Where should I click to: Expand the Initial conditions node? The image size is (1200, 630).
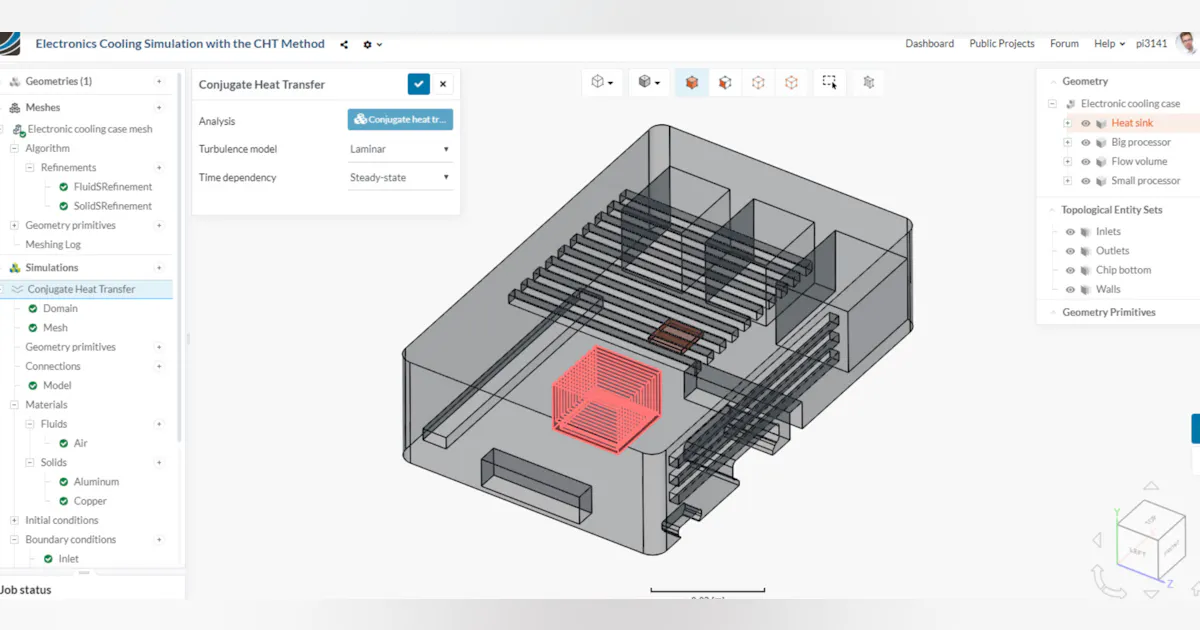coord(15,520)
